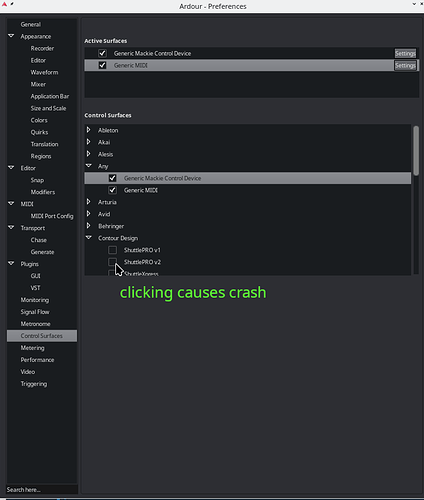The image size is (424, 500).
Task: Click the Search here field
Action: (x=42, y=490)
